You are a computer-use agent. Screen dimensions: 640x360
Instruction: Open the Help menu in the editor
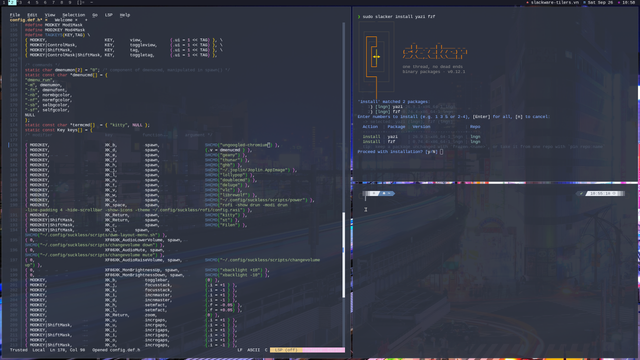click(125, 15)
